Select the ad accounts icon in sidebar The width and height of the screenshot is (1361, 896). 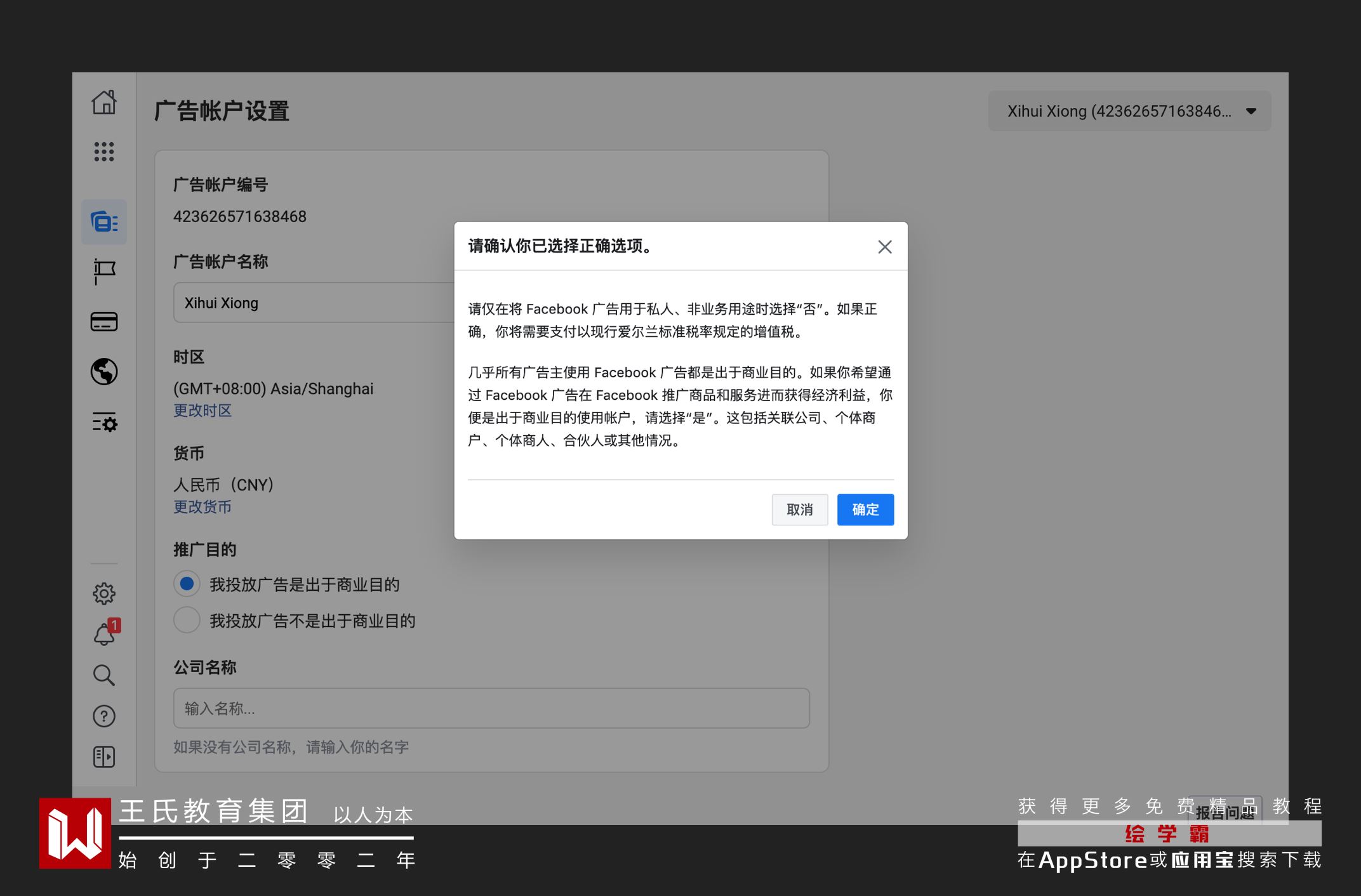click(104, 222)
